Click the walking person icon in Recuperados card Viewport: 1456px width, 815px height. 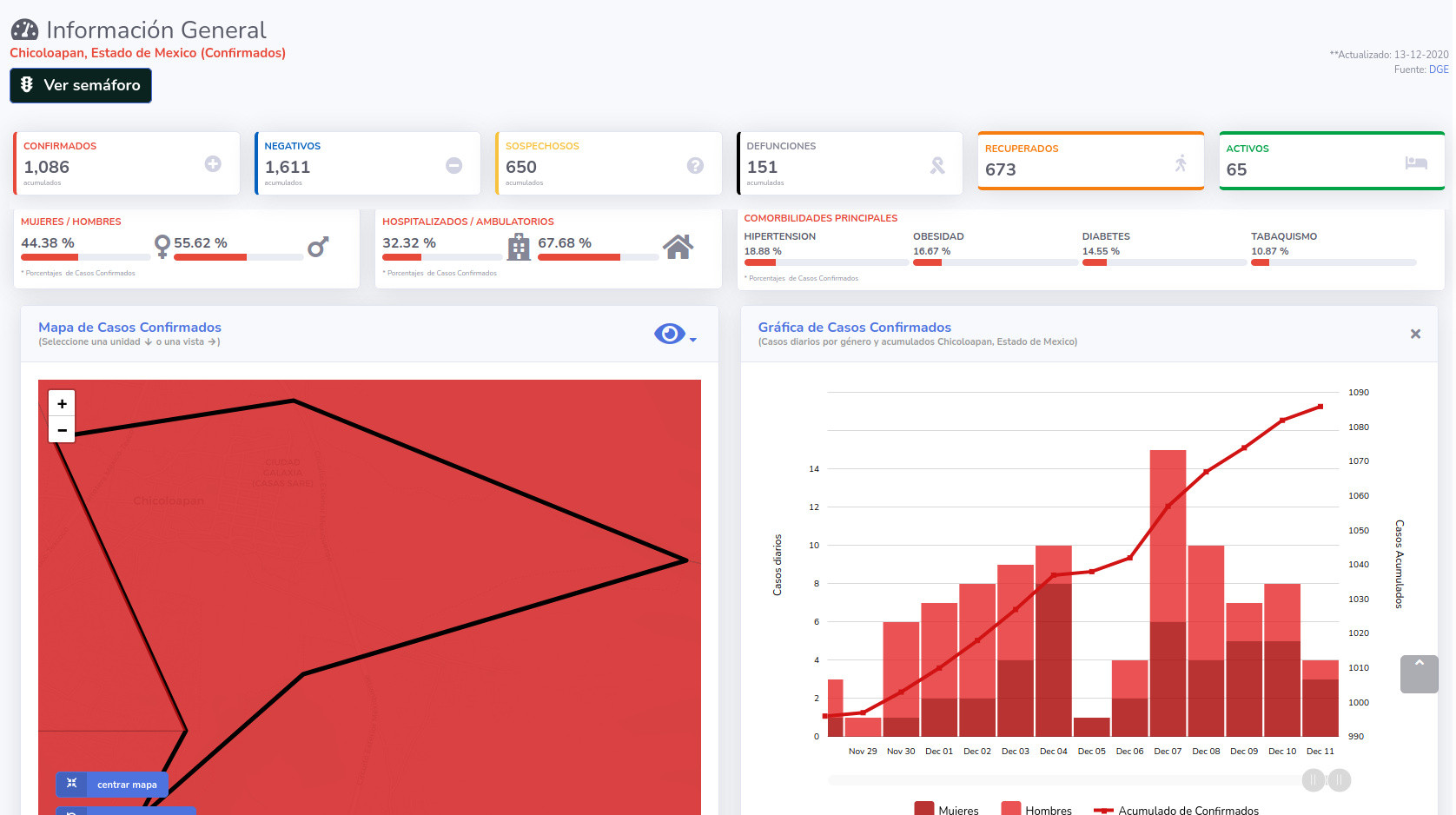click(x=1181, y=162)
